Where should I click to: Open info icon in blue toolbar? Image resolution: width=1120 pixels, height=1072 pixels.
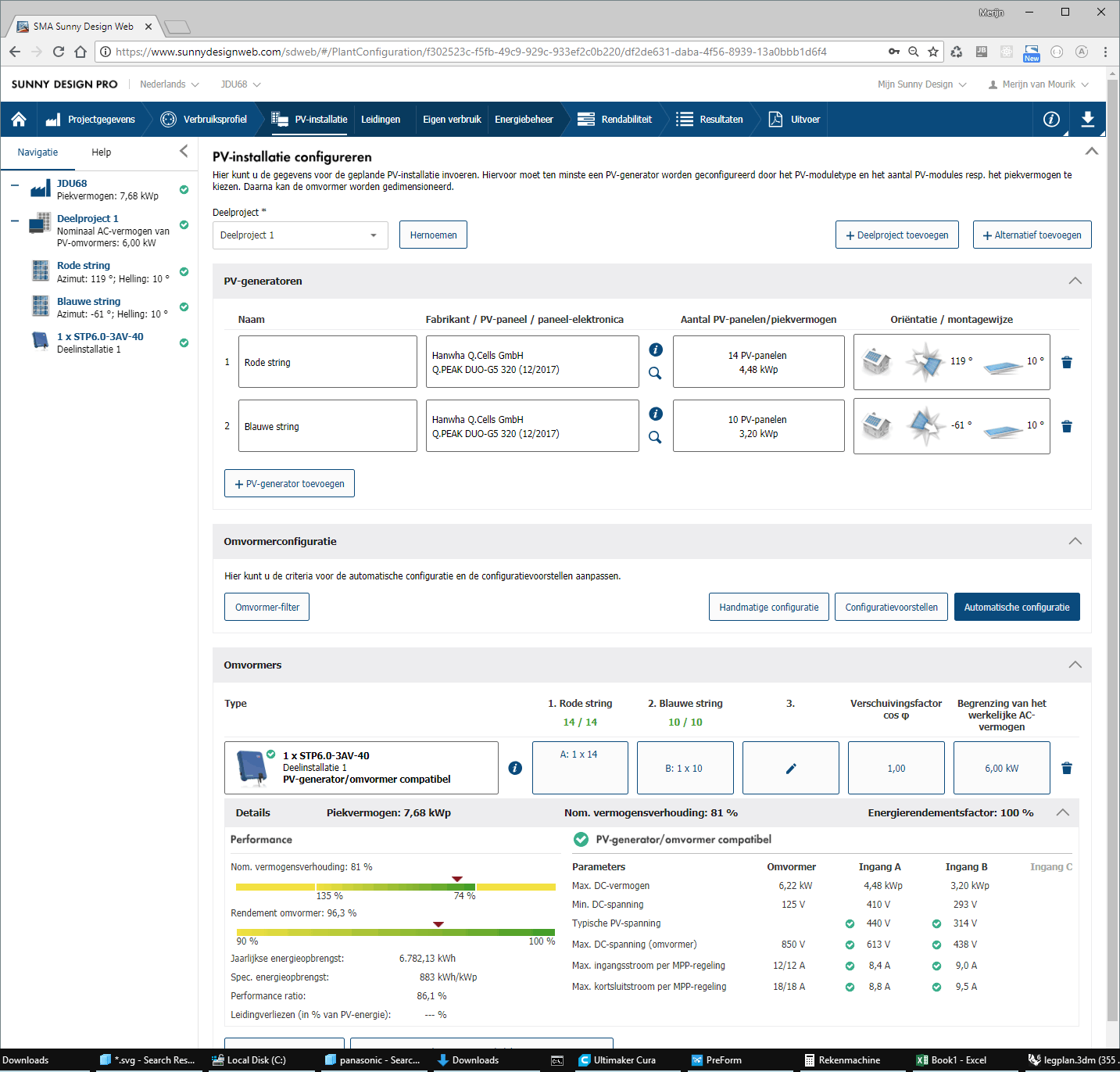[x=1051, y=119]
